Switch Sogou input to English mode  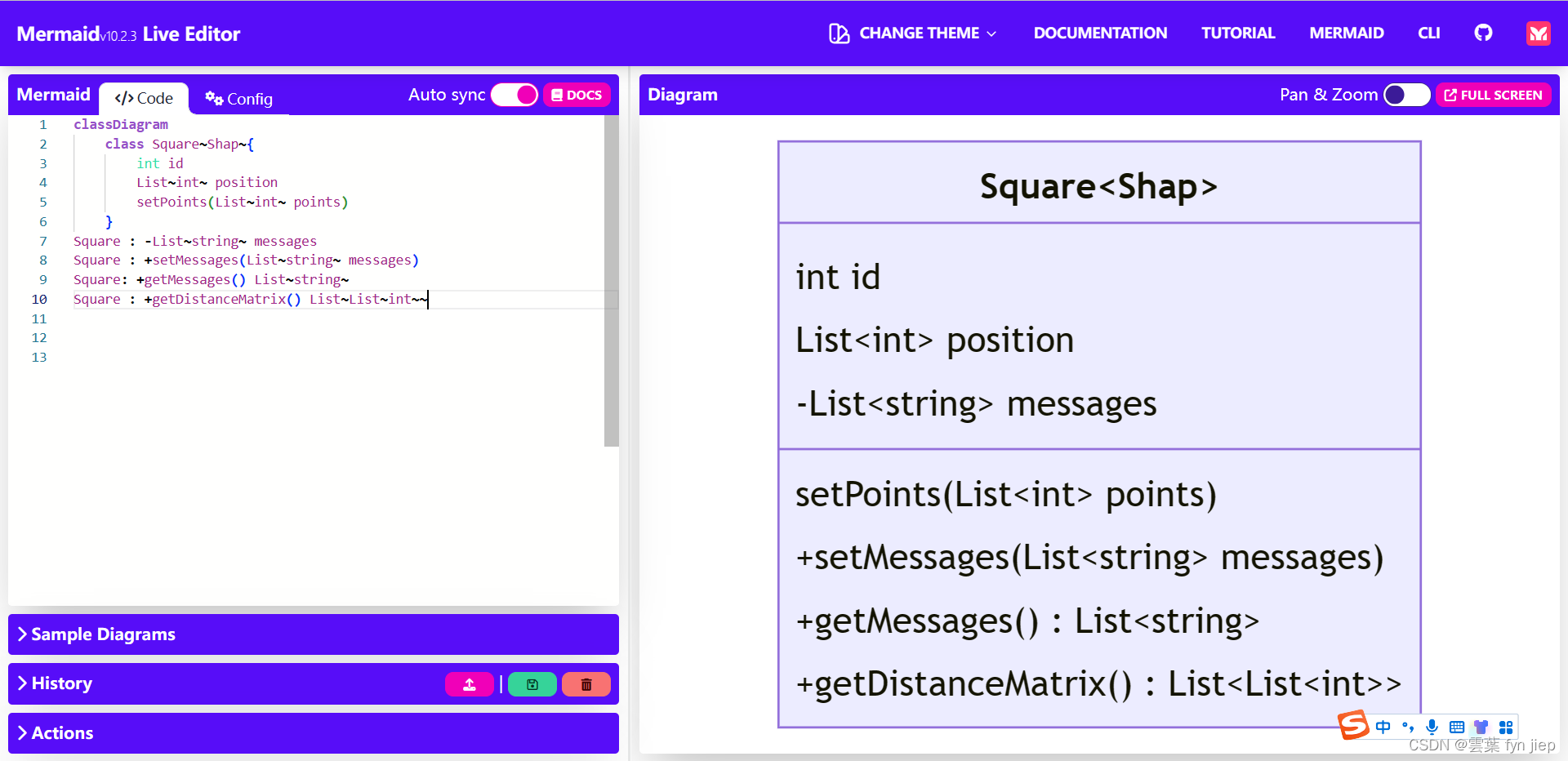point(1382,727)
